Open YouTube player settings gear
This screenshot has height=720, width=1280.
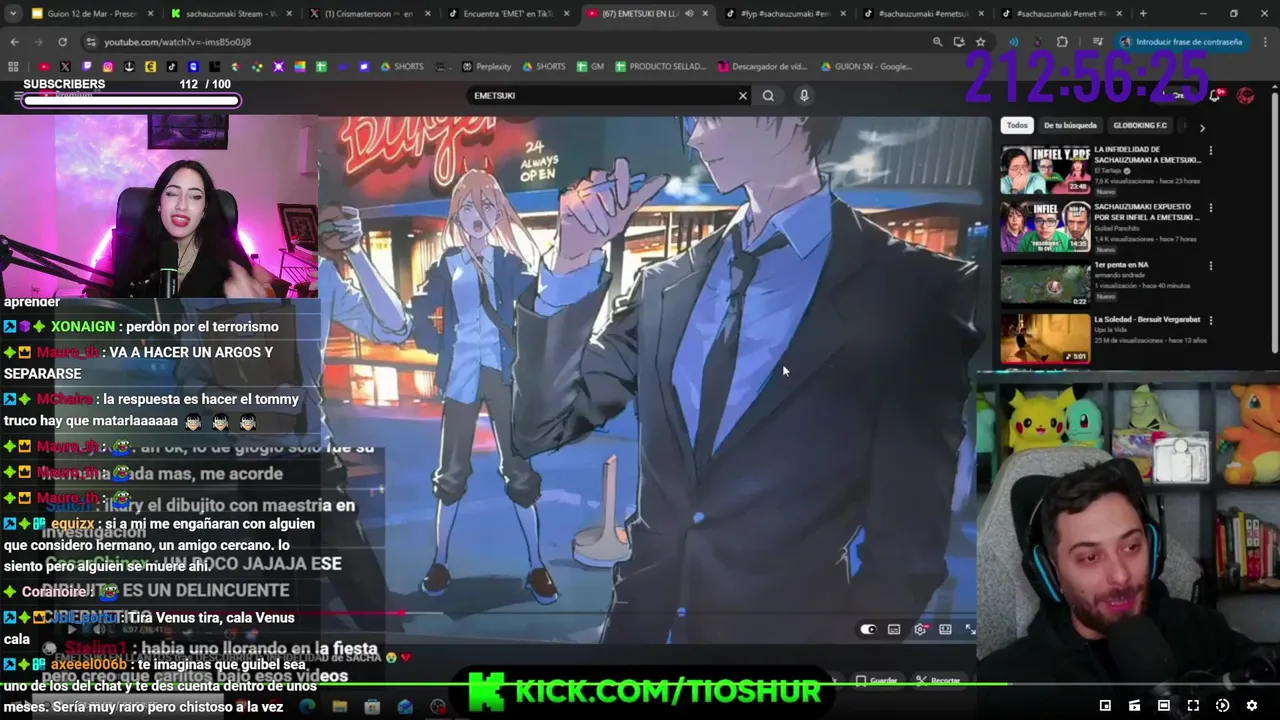pyautogui.click(x=919, y=629)
